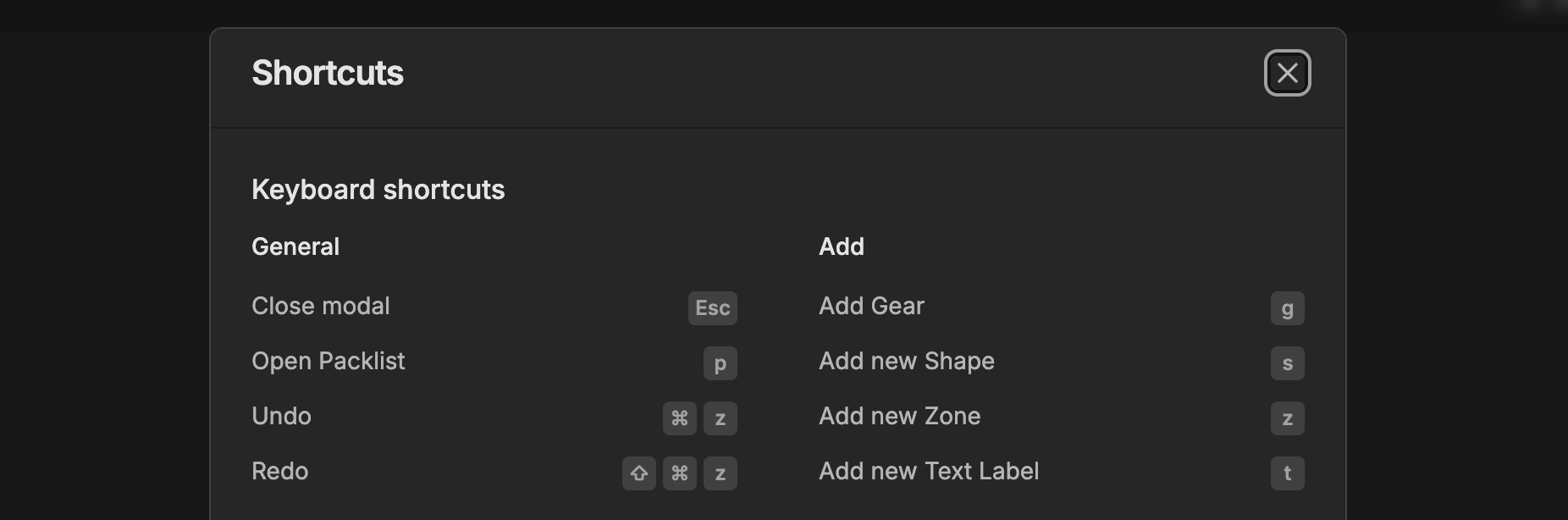
Task: Select the Shortcuts dialog title
Action: (x=327, y=74)
